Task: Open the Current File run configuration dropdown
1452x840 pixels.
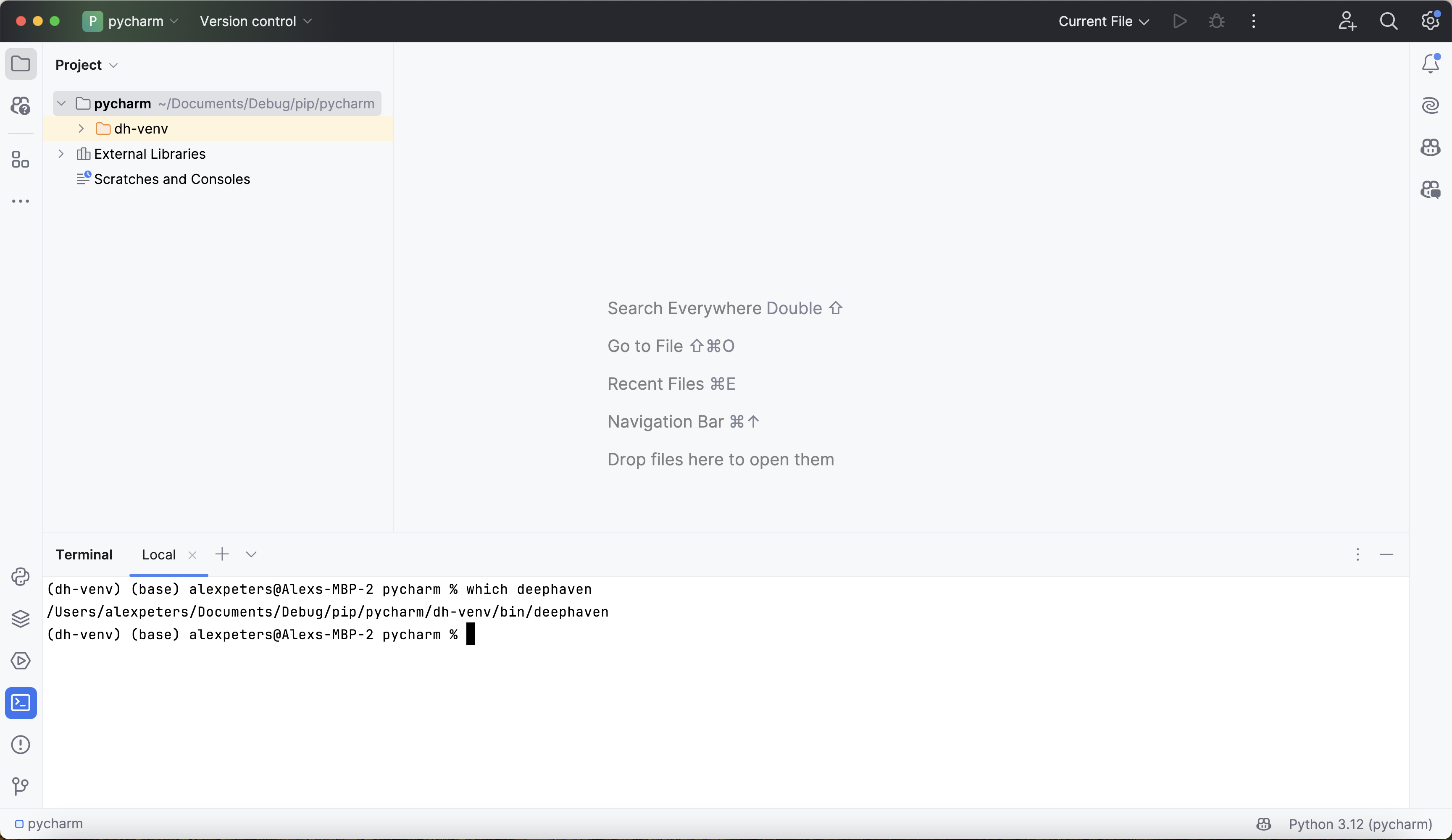Action: click(x=1103, y=21)
